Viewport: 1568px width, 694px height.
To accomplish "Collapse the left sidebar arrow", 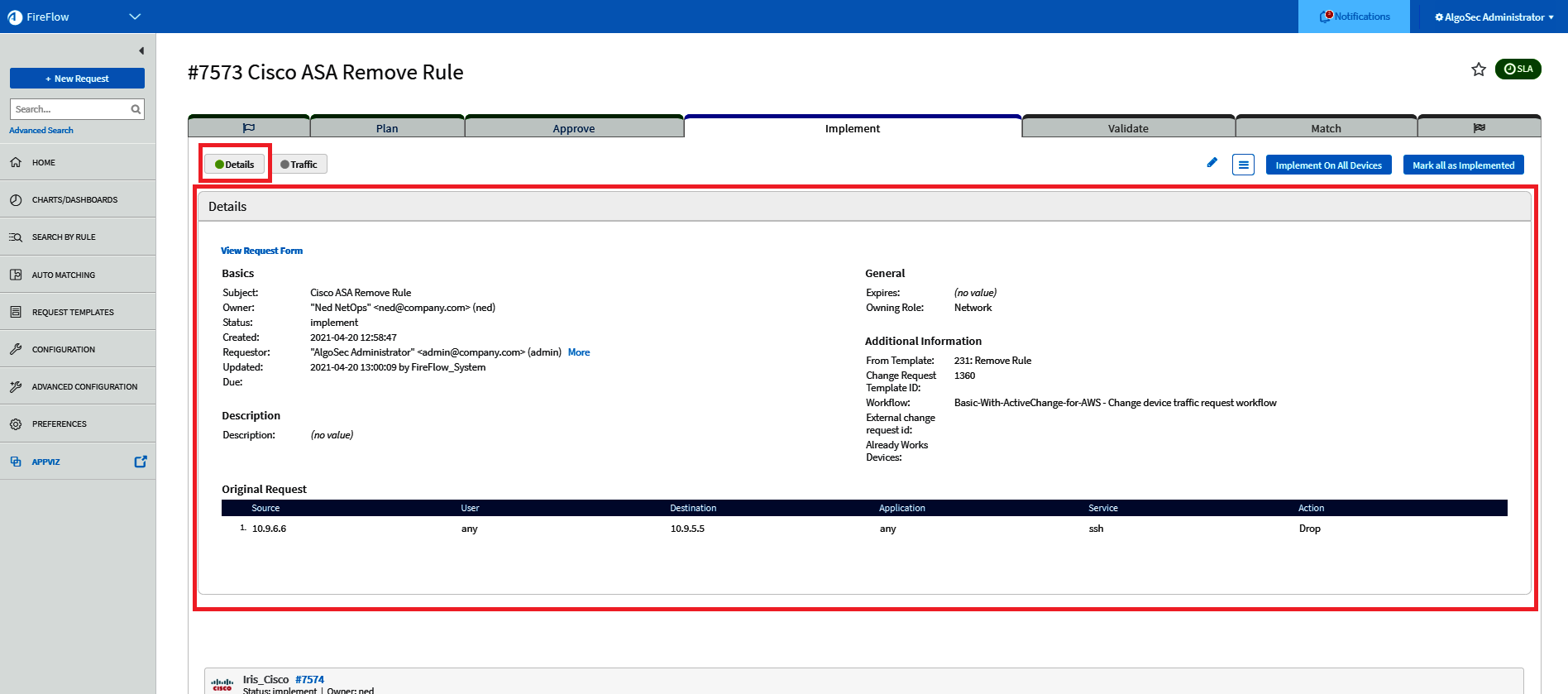I will pyautogui.click(x=141, y=50).
